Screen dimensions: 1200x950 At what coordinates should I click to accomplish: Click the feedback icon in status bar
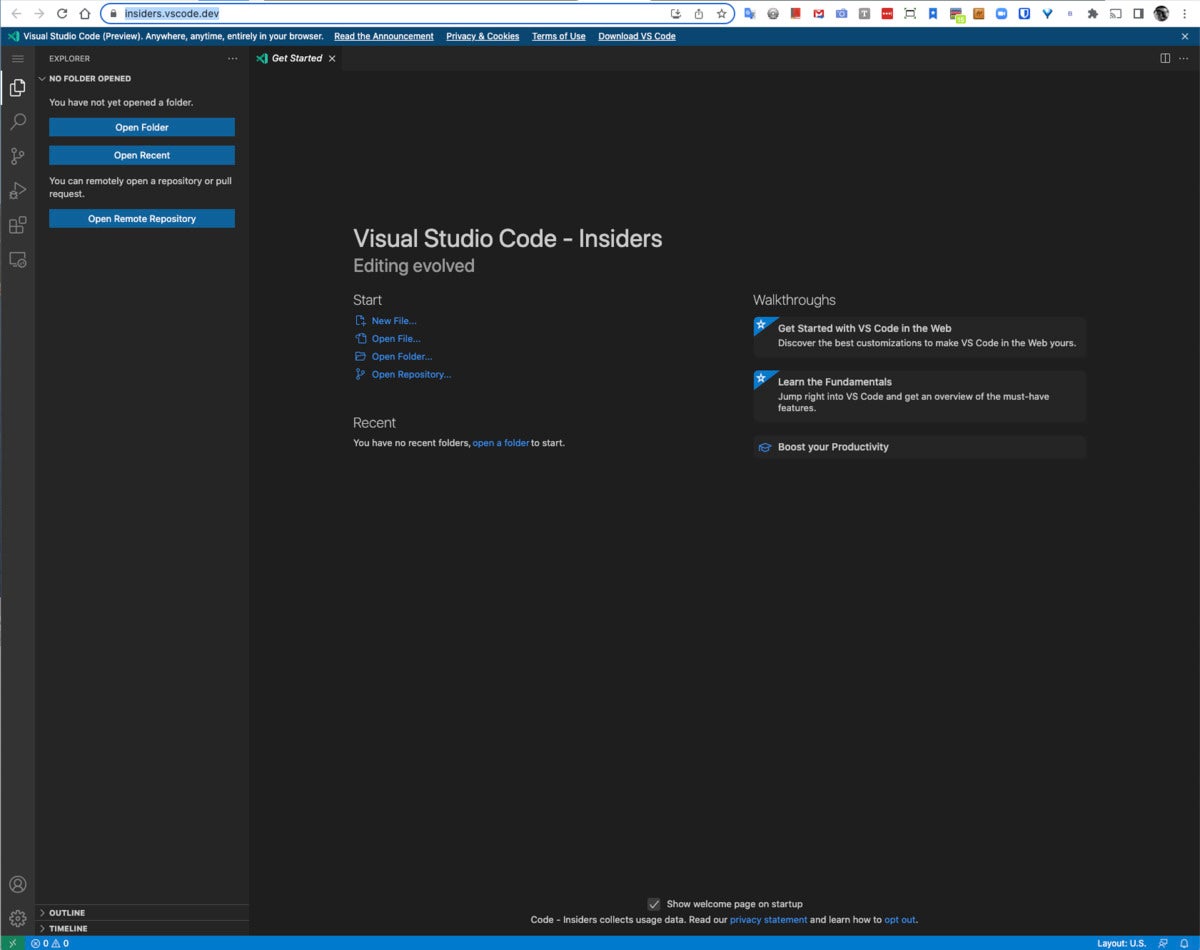[1163, 943]
